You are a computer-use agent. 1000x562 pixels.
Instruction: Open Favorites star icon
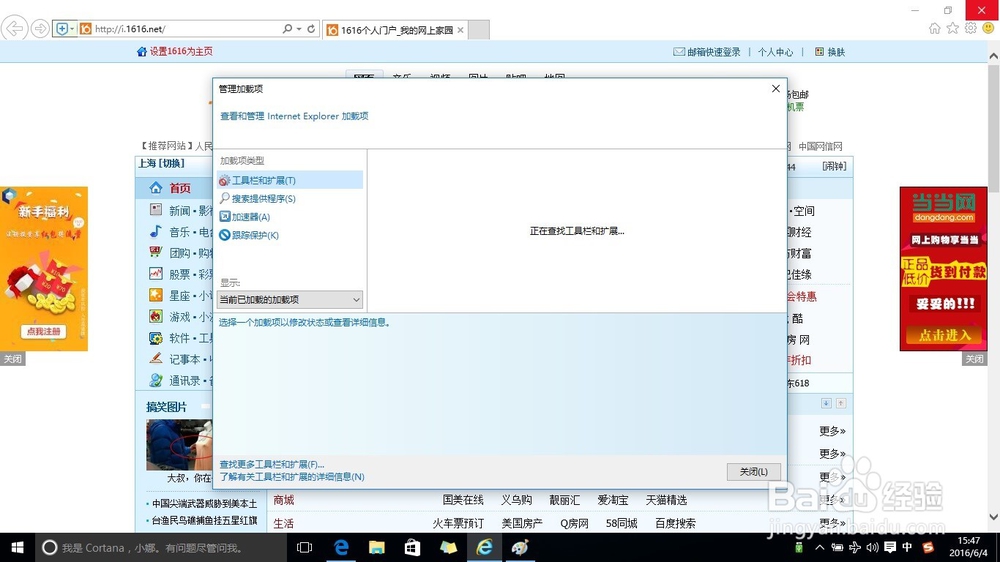tap(952, 28)
